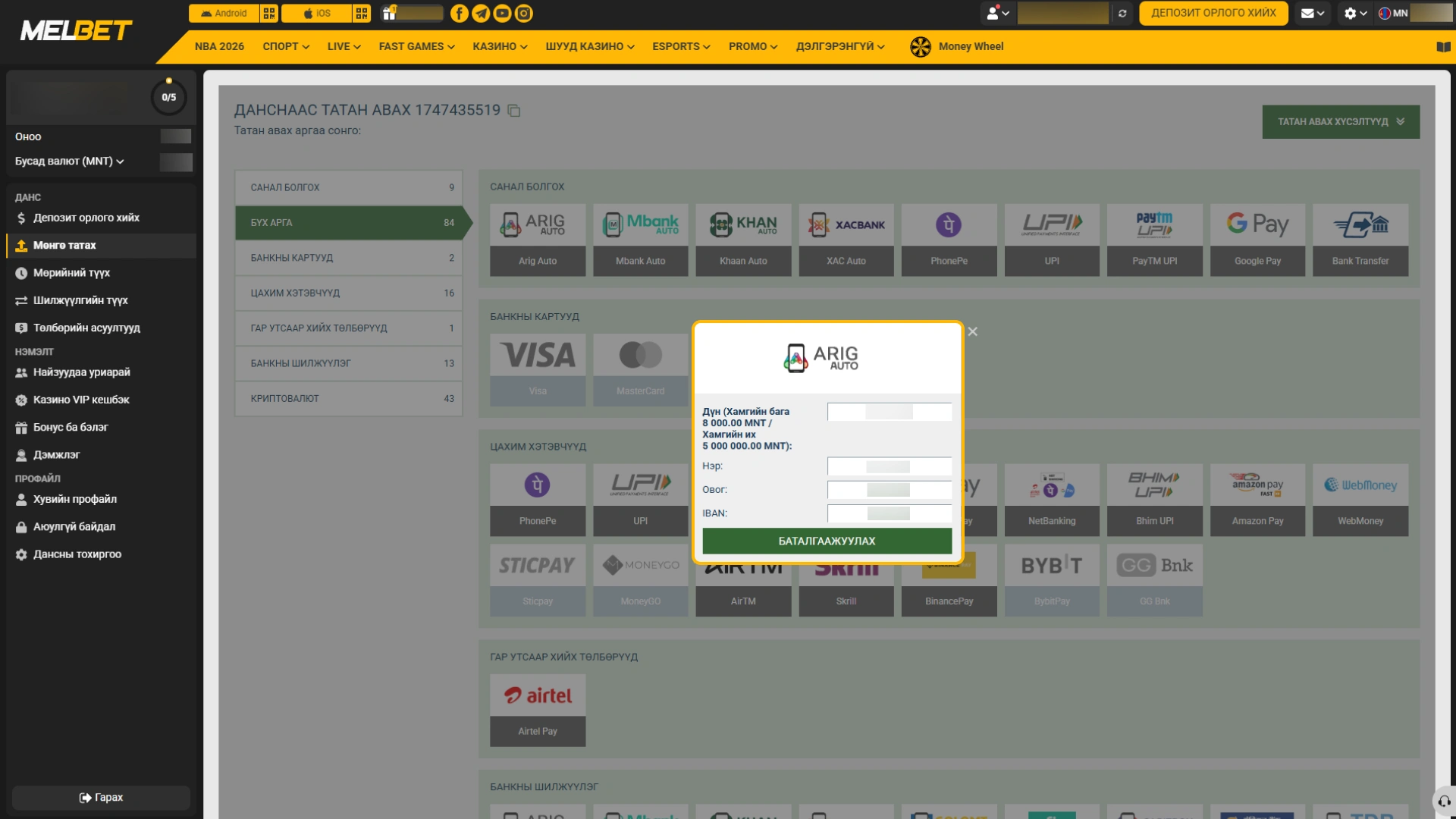1456x819 pixels.
Task: Open Шилжүүлгийн түүх in sidebar
Action: (x=101, y=300)
